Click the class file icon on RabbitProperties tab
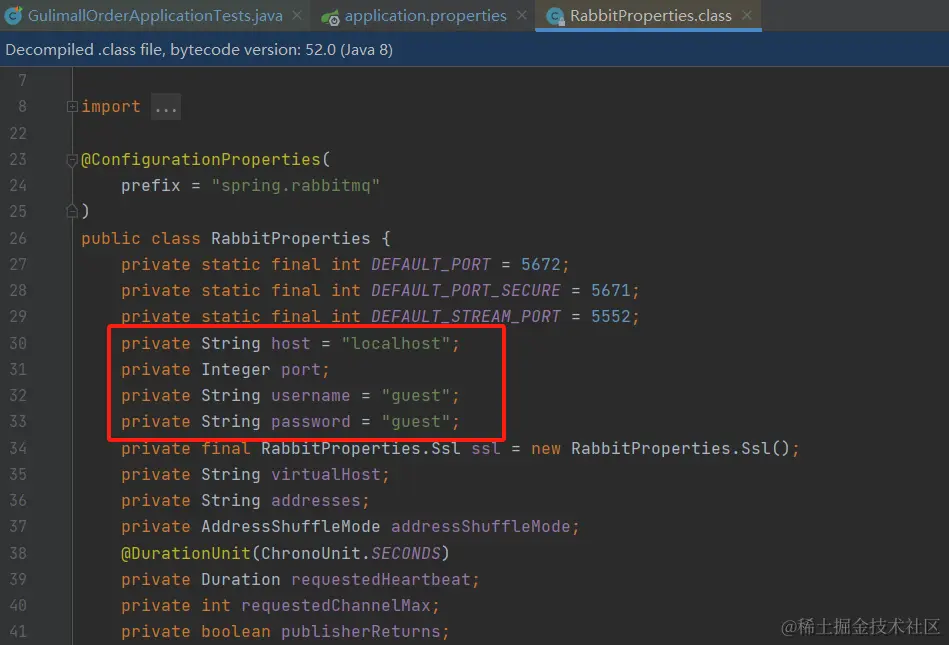 click(554, 17)
